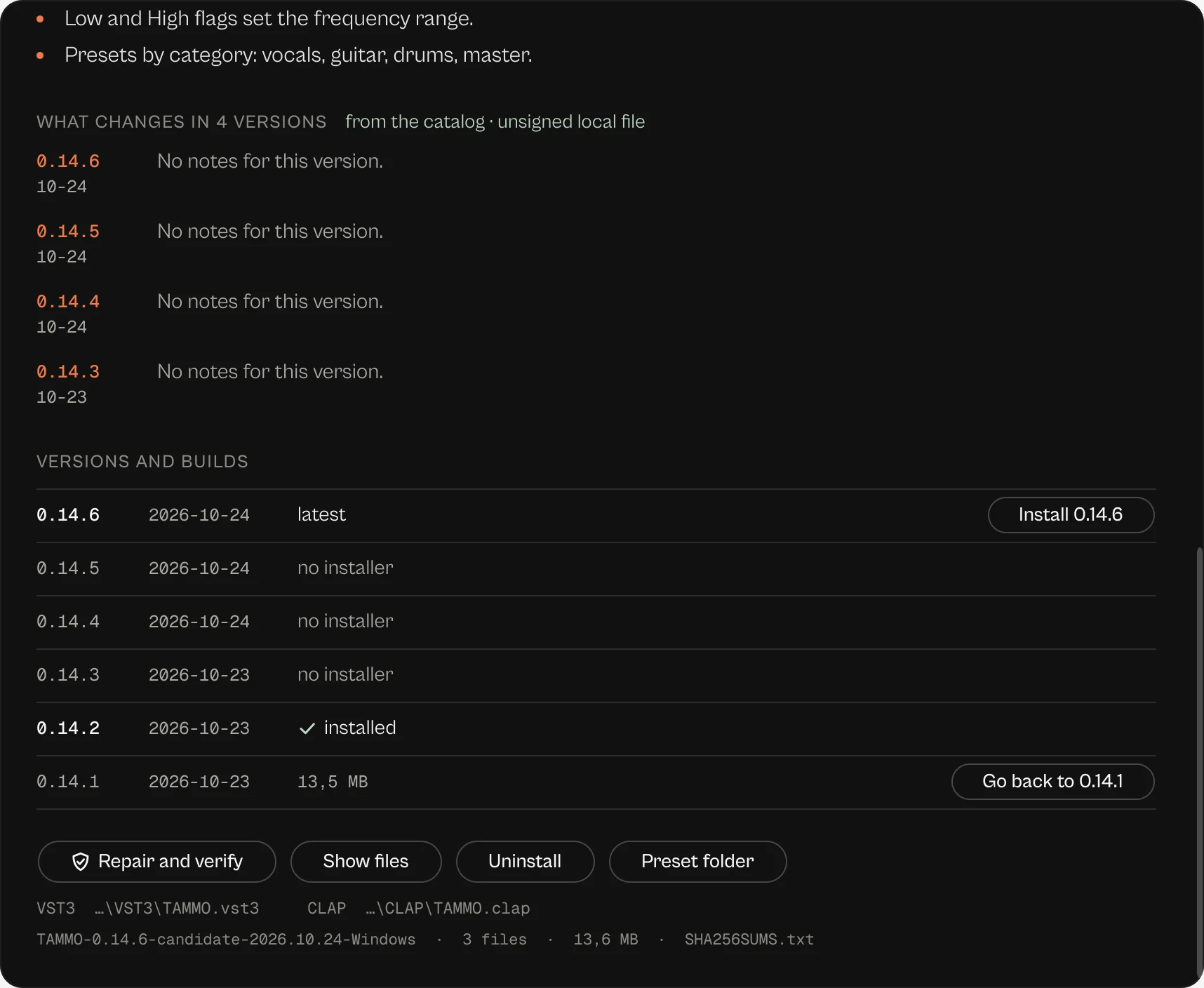Click the installed checkmark icon for 0.14.2
Viewport: 1204px width, 988px height.
click(x=307, y=728)
